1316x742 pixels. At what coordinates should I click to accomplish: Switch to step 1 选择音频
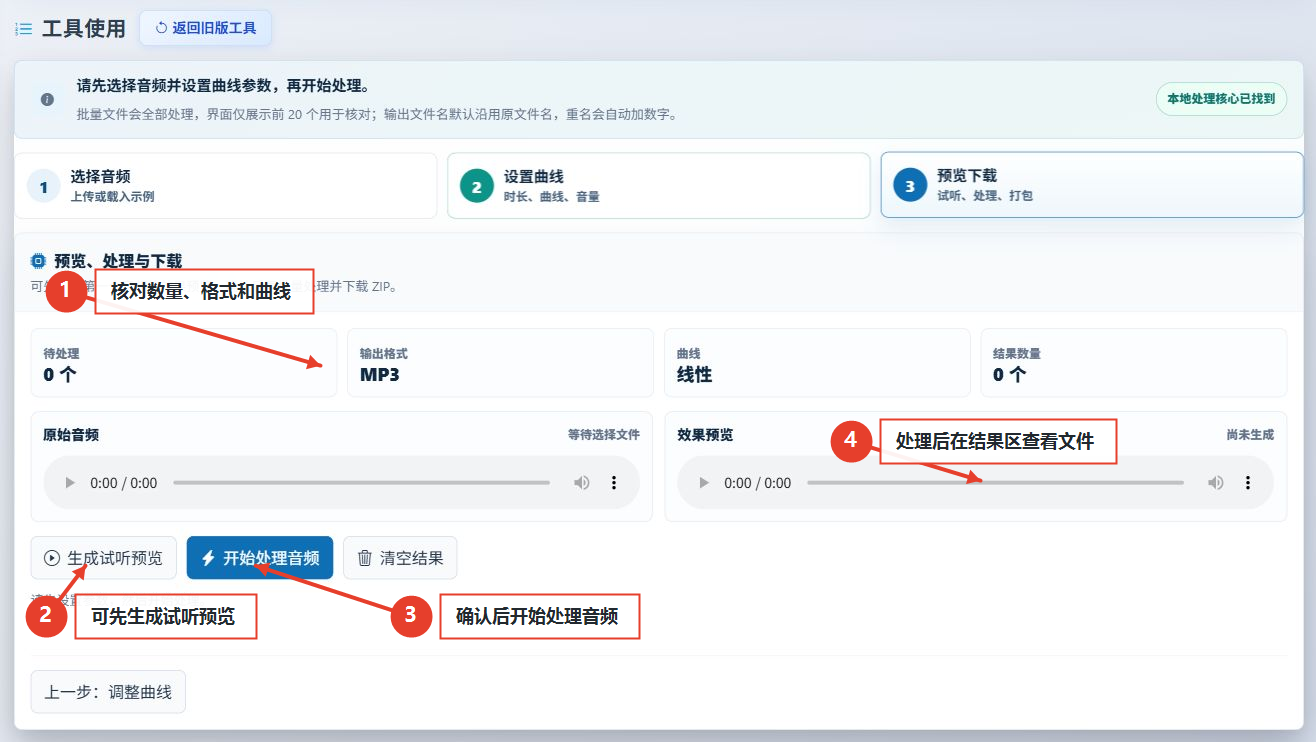pyautogui.click(x=226, y=186)
